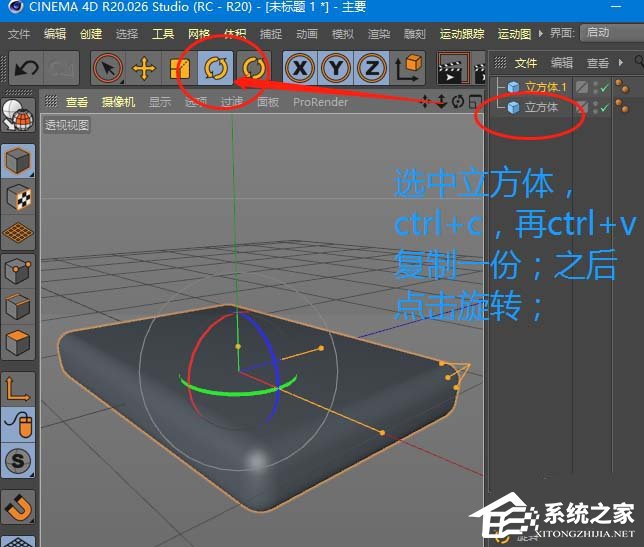
Task: Select the highlighted Rotate tool
Action: [x=216, y=68]
